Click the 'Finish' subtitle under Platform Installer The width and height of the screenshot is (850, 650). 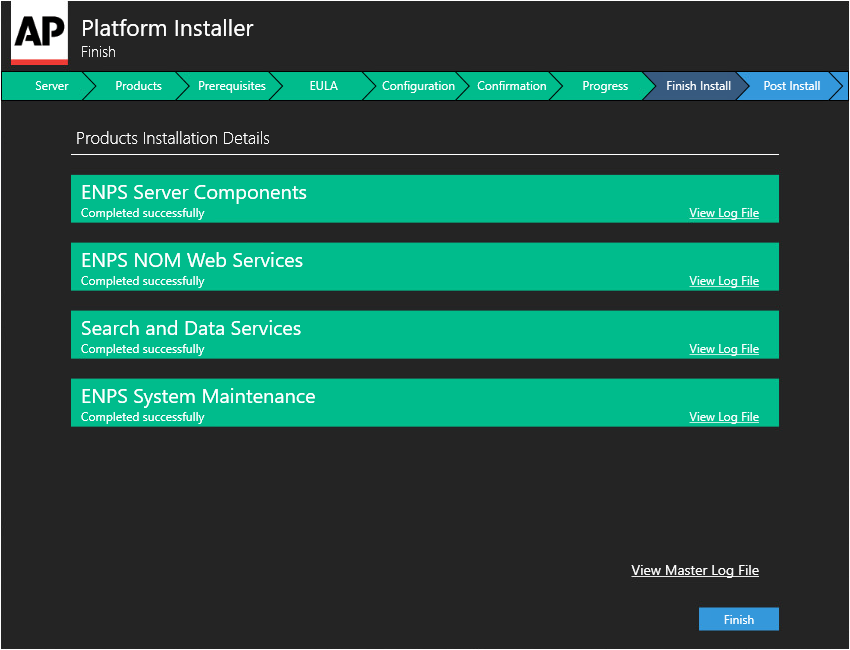(x=98, y=52)
